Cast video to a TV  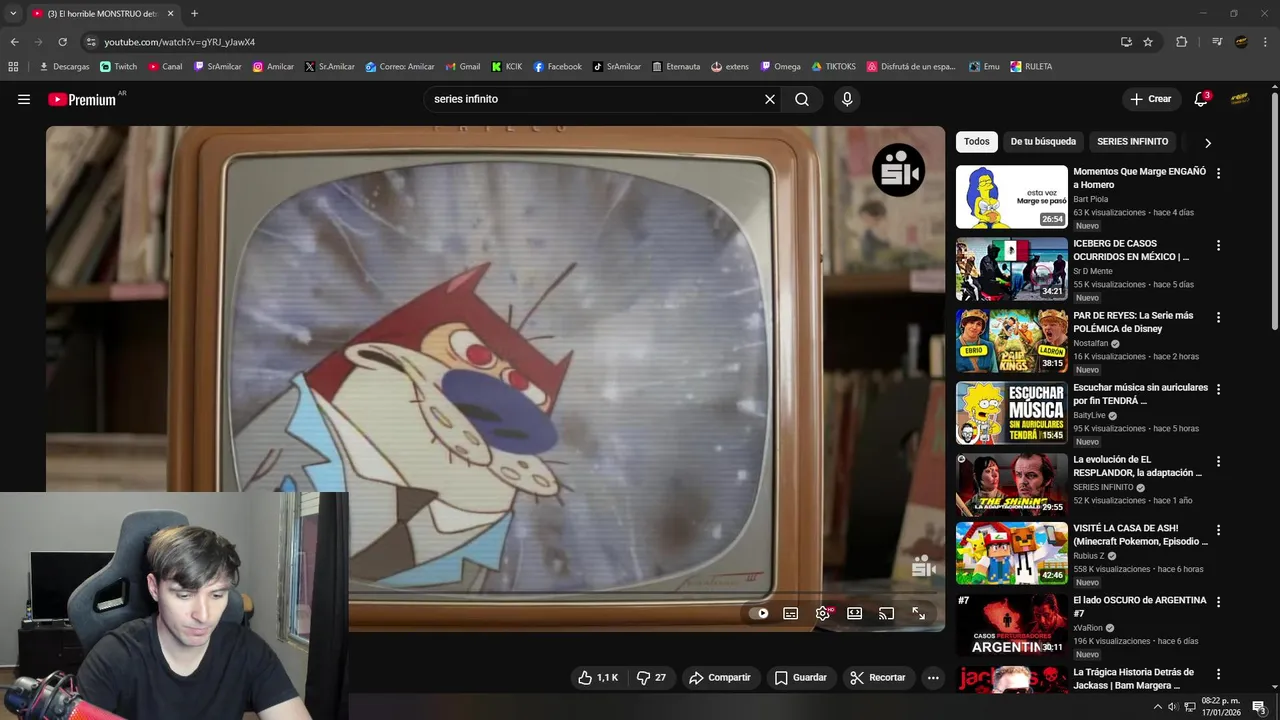(x=886, y=613)
